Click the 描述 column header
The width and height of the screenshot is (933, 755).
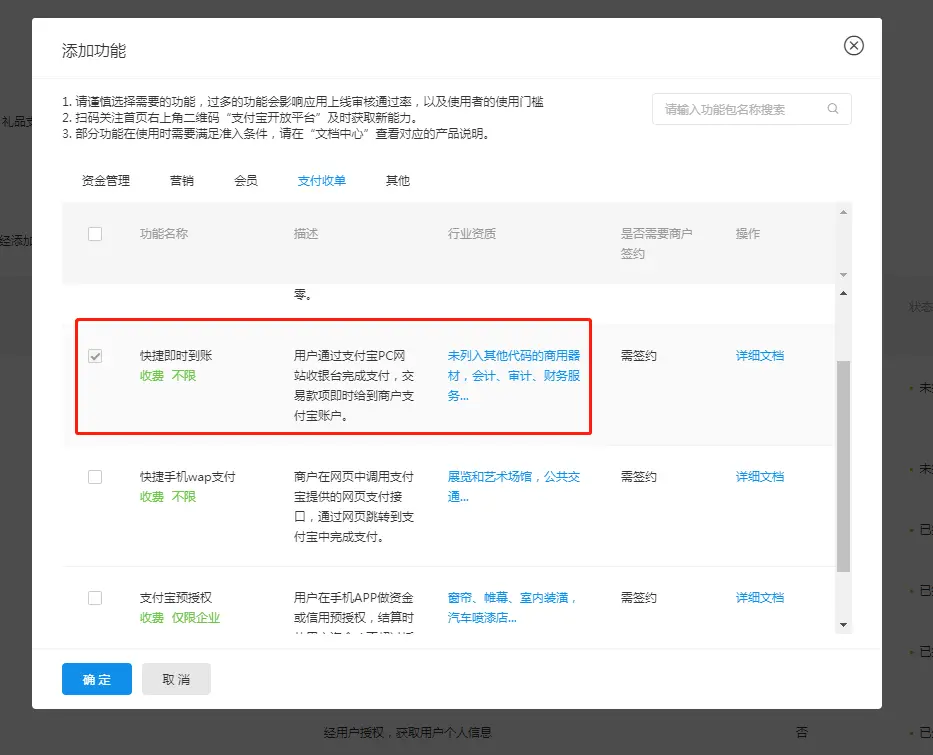pos(306,234)
